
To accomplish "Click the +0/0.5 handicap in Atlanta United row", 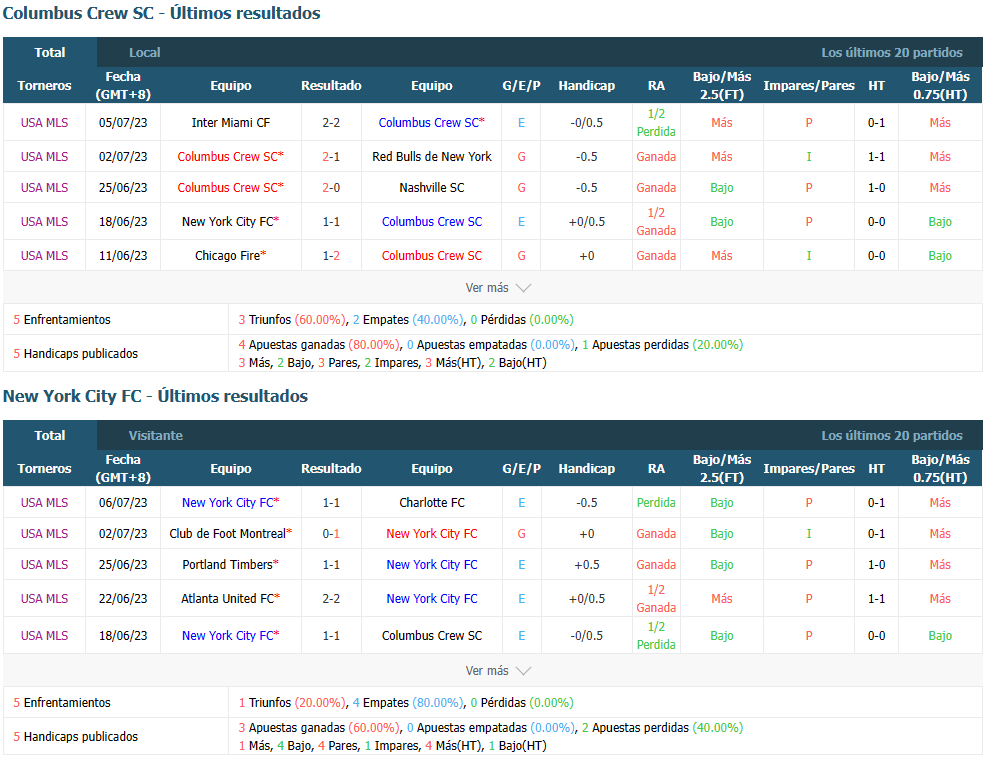I will click(587, 599).
